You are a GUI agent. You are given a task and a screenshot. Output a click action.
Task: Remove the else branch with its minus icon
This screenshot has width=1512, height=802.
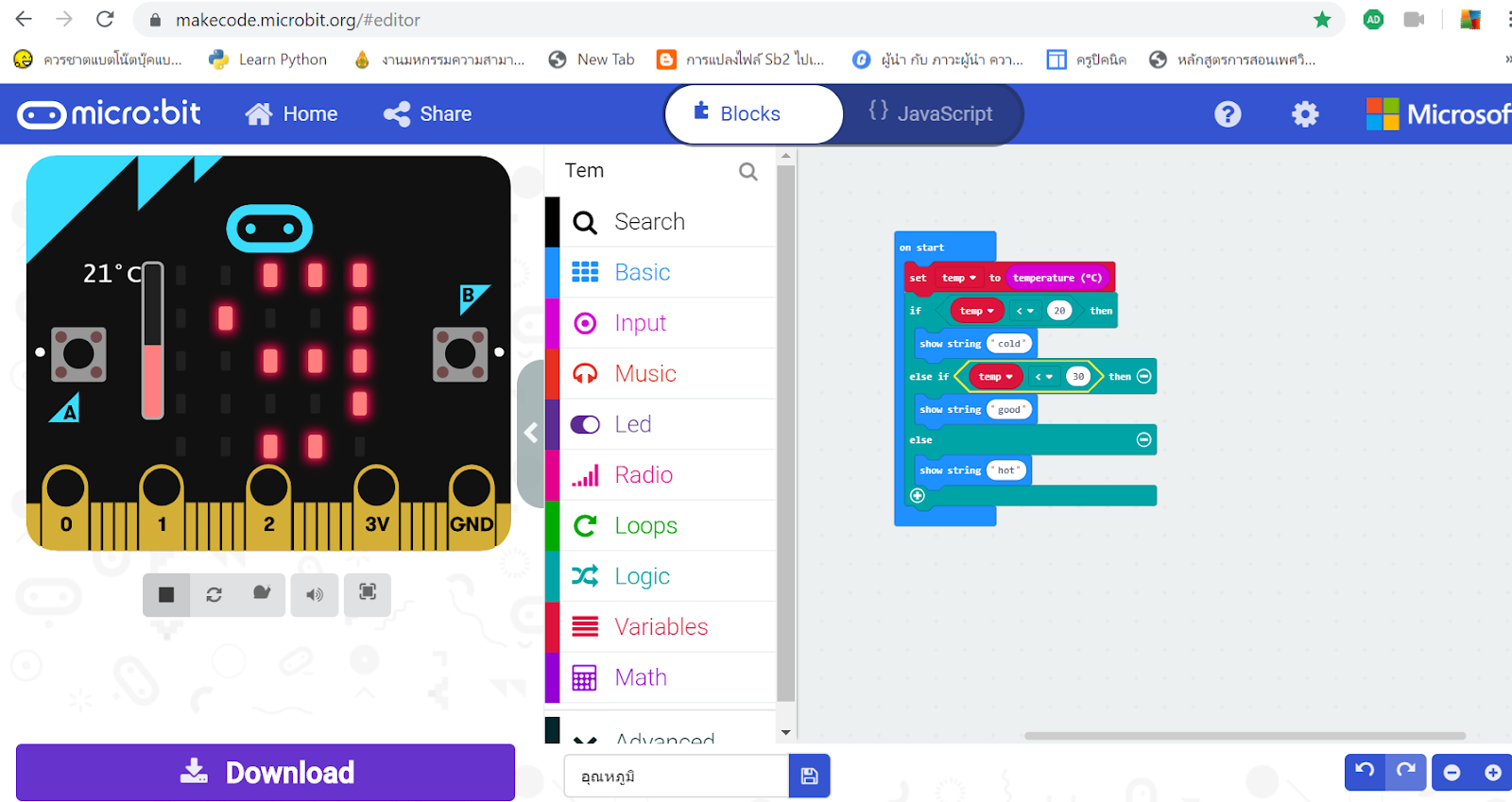pos(1143,439)
